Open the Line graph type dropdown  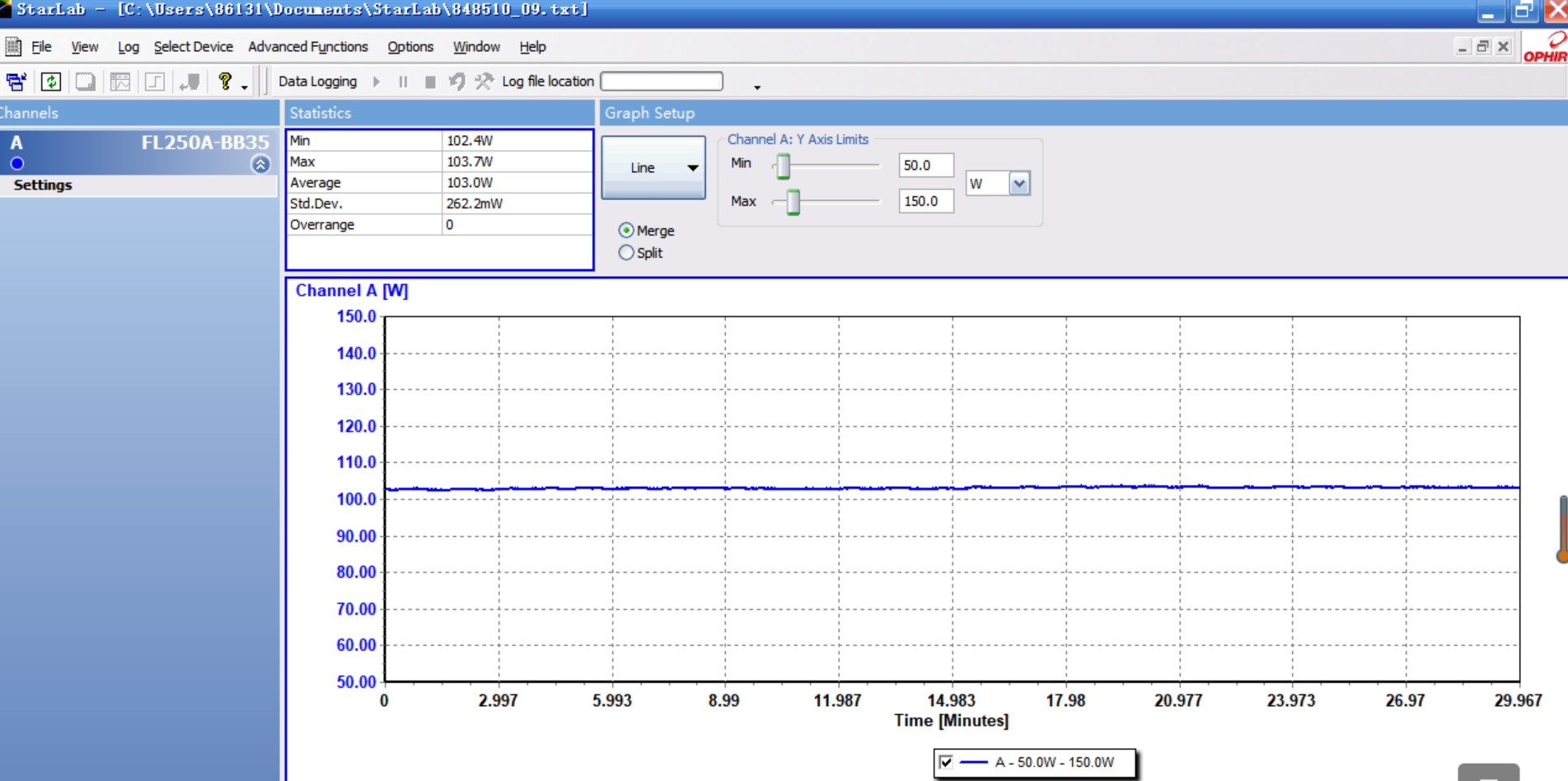pos(653,167)
